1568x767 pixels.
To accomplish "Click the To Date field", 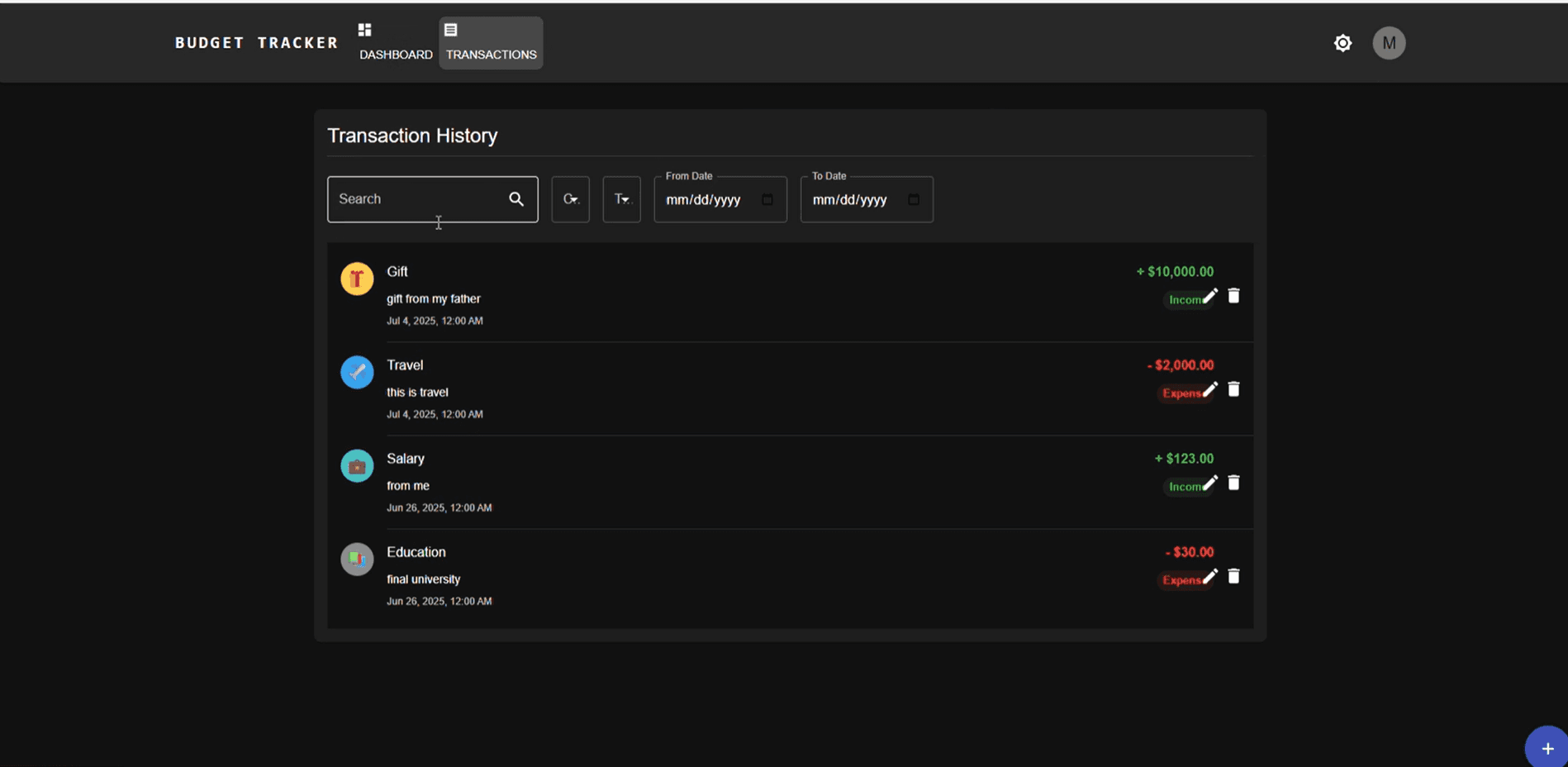I will (x=867, y=199).
